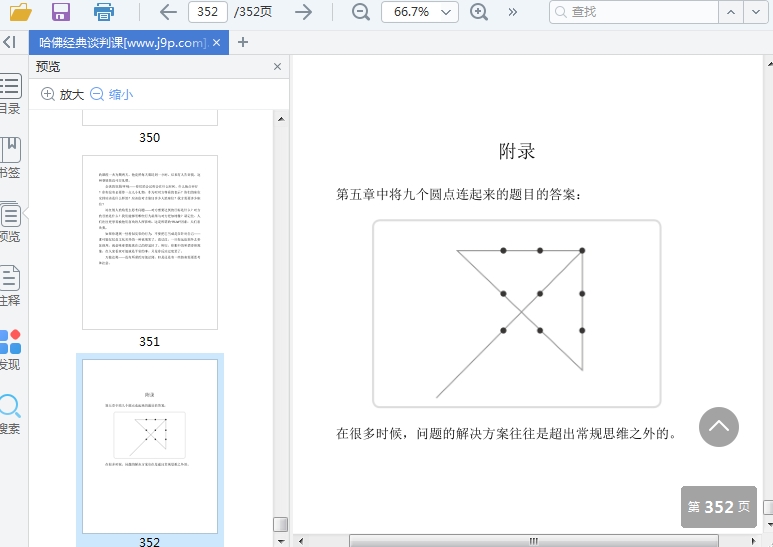Select the page 351 thumbnail
This screenshot has height=547, width=773.
coord(150,242)
